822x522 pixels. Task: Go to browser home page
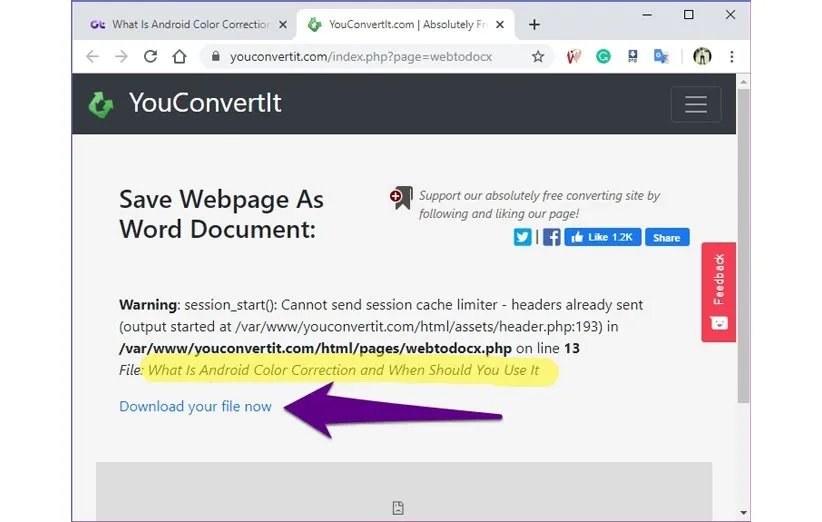click(x=182, y=57)
